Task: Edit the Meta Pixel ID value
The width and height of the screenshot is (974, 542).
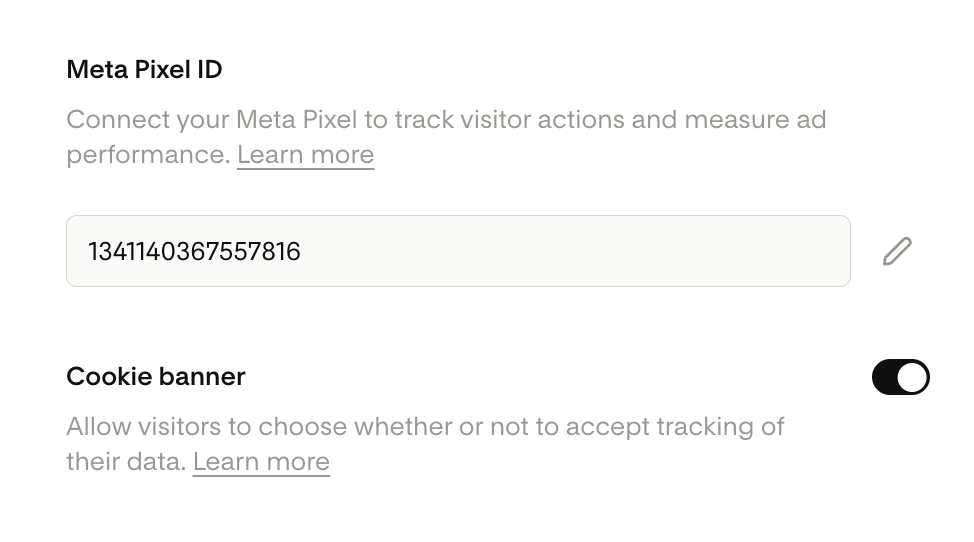Action: [897, 251]
